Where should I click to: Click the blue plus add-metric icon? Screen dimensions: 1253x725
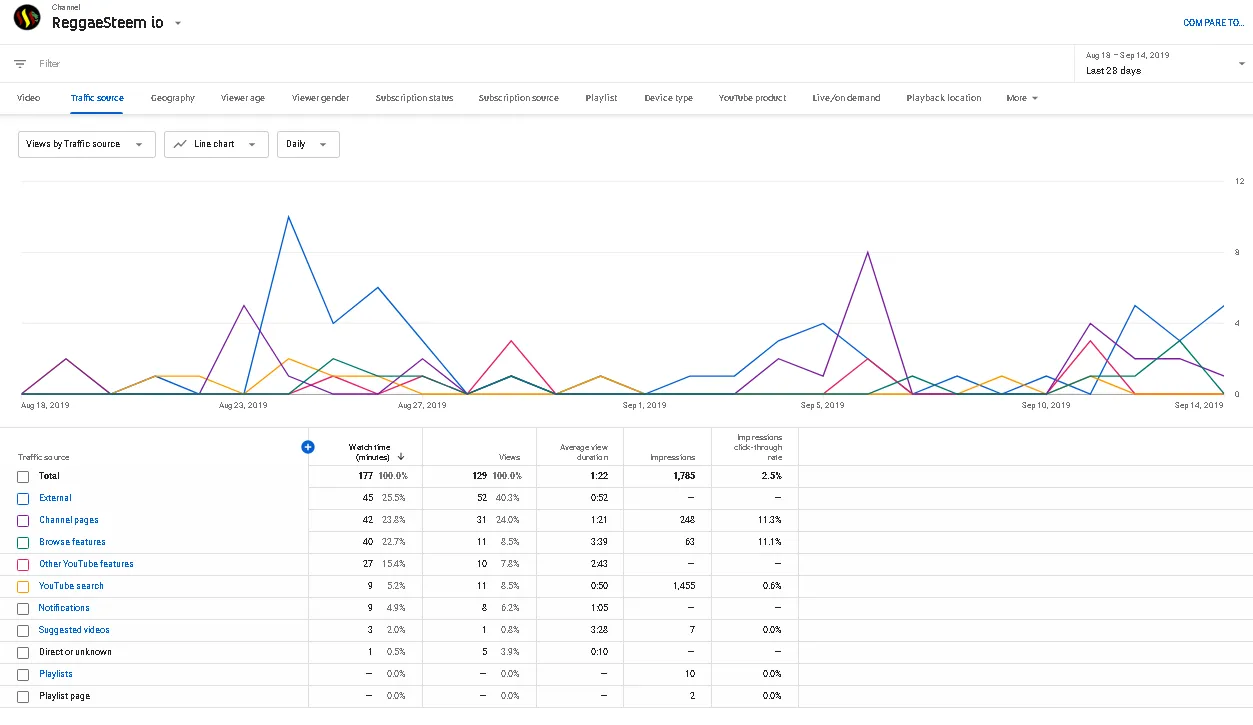pos(308,447)
